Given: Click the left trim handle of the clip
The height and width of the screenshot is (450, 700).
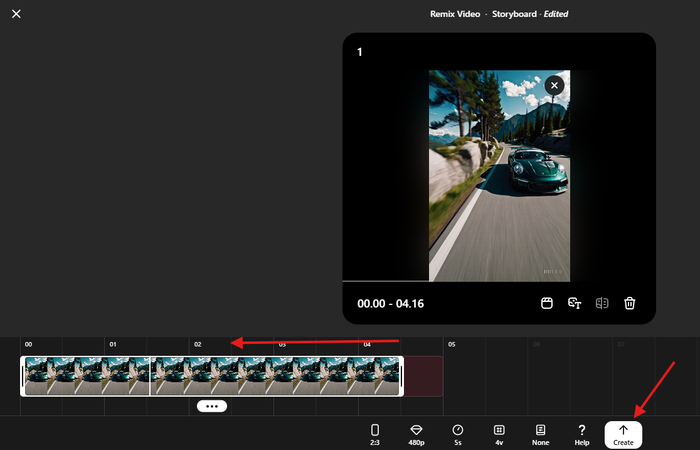Looking at the screenshot, I should coord(22,376).
